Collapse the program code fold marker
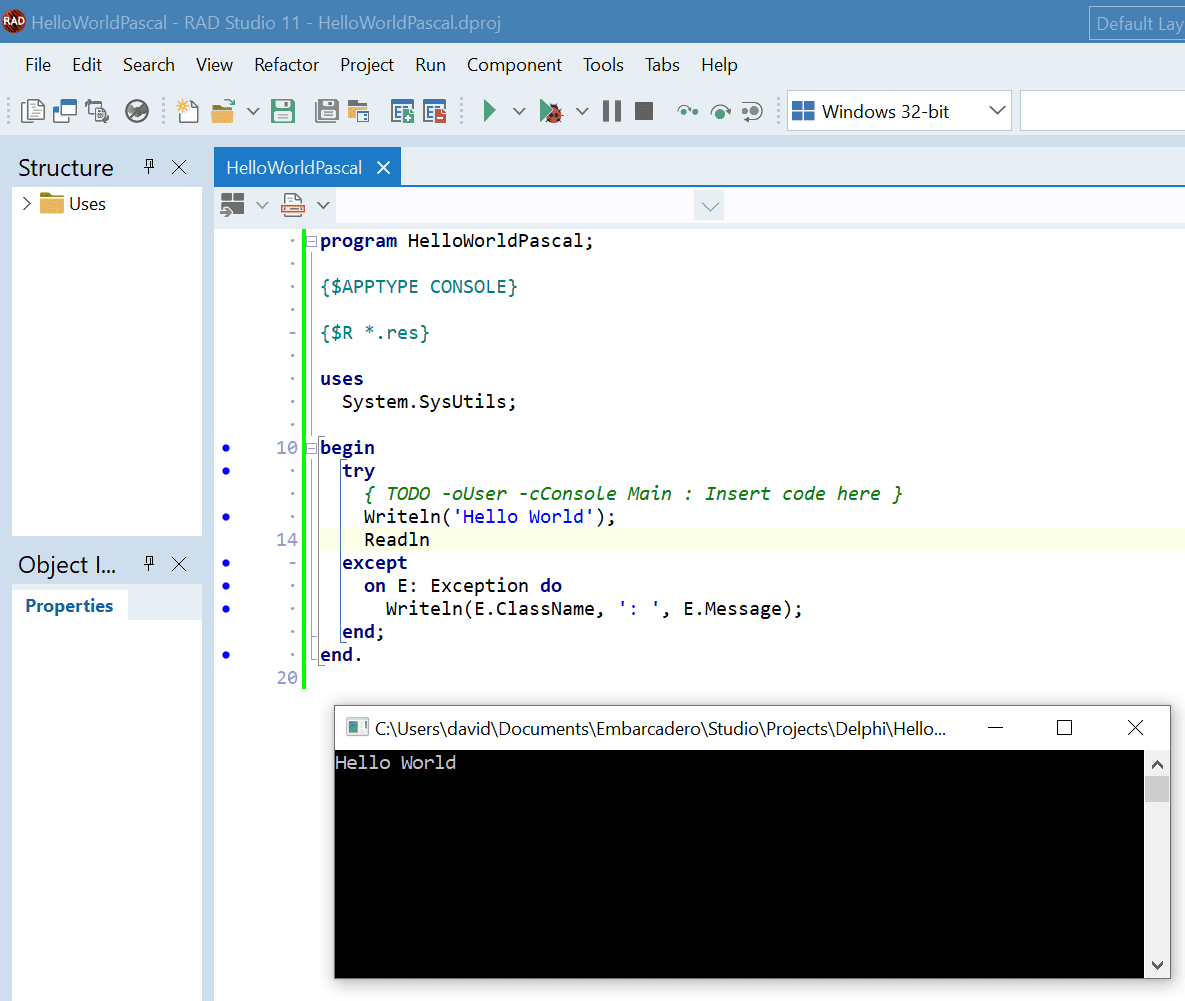The height and width of the screenshot is (1001, 1185). (311, 241)
